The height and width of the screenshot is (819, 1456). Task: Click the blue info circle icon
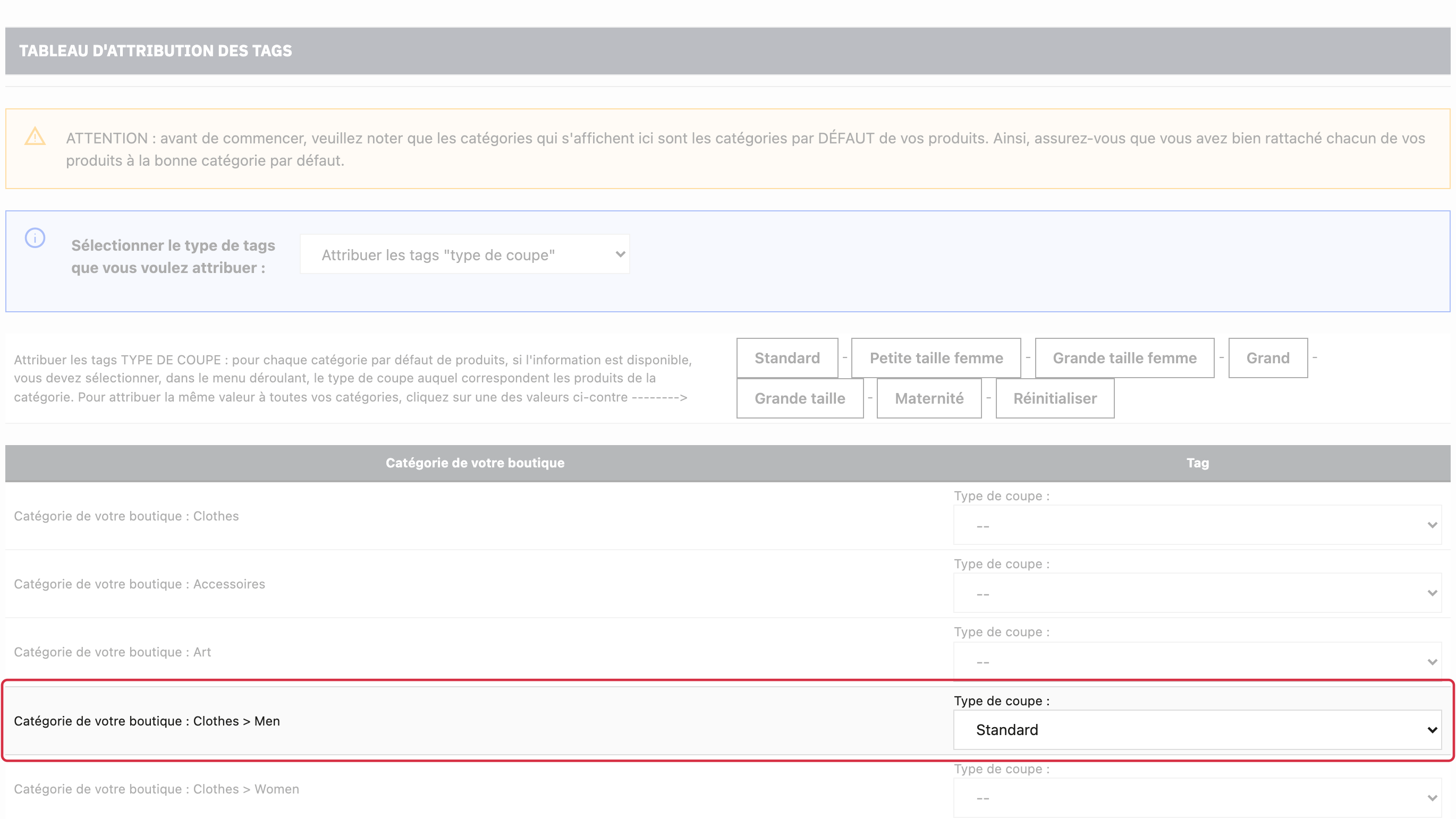click(35, 238)
